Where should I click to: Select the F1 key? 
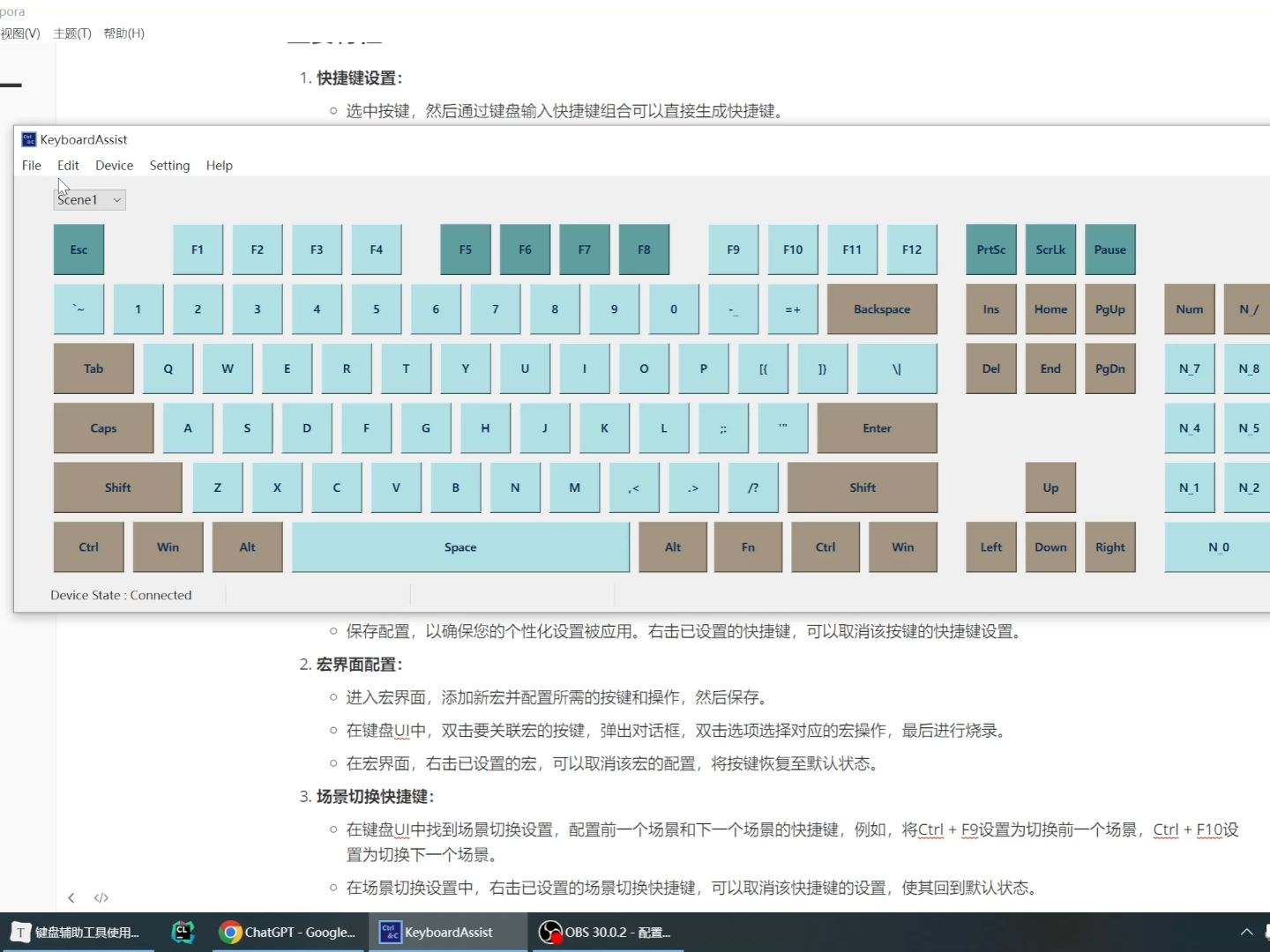pos(198,249)
